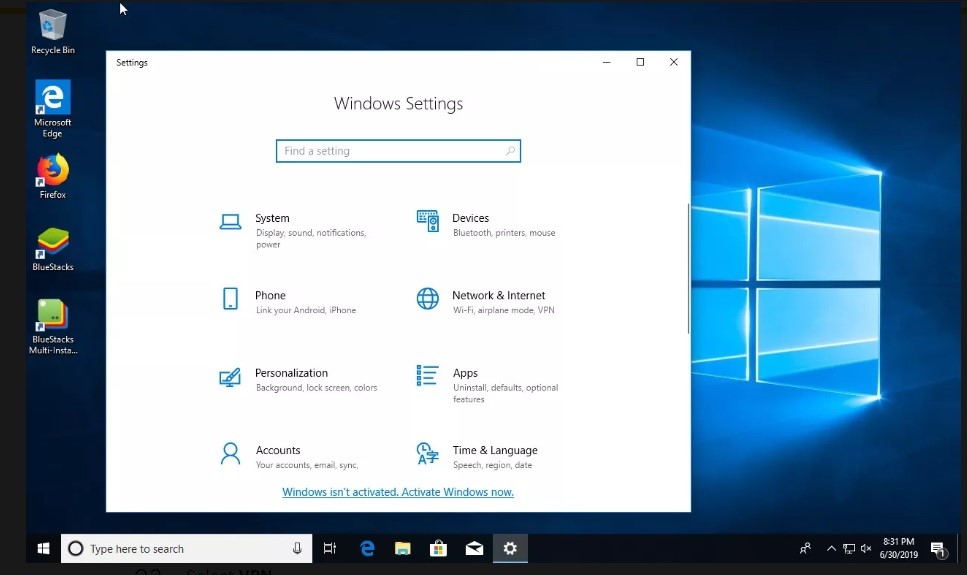The width and height of the screenshot is (967, 575).
Task: Open the Apps settings icon
Action: (x=427, y=376)
